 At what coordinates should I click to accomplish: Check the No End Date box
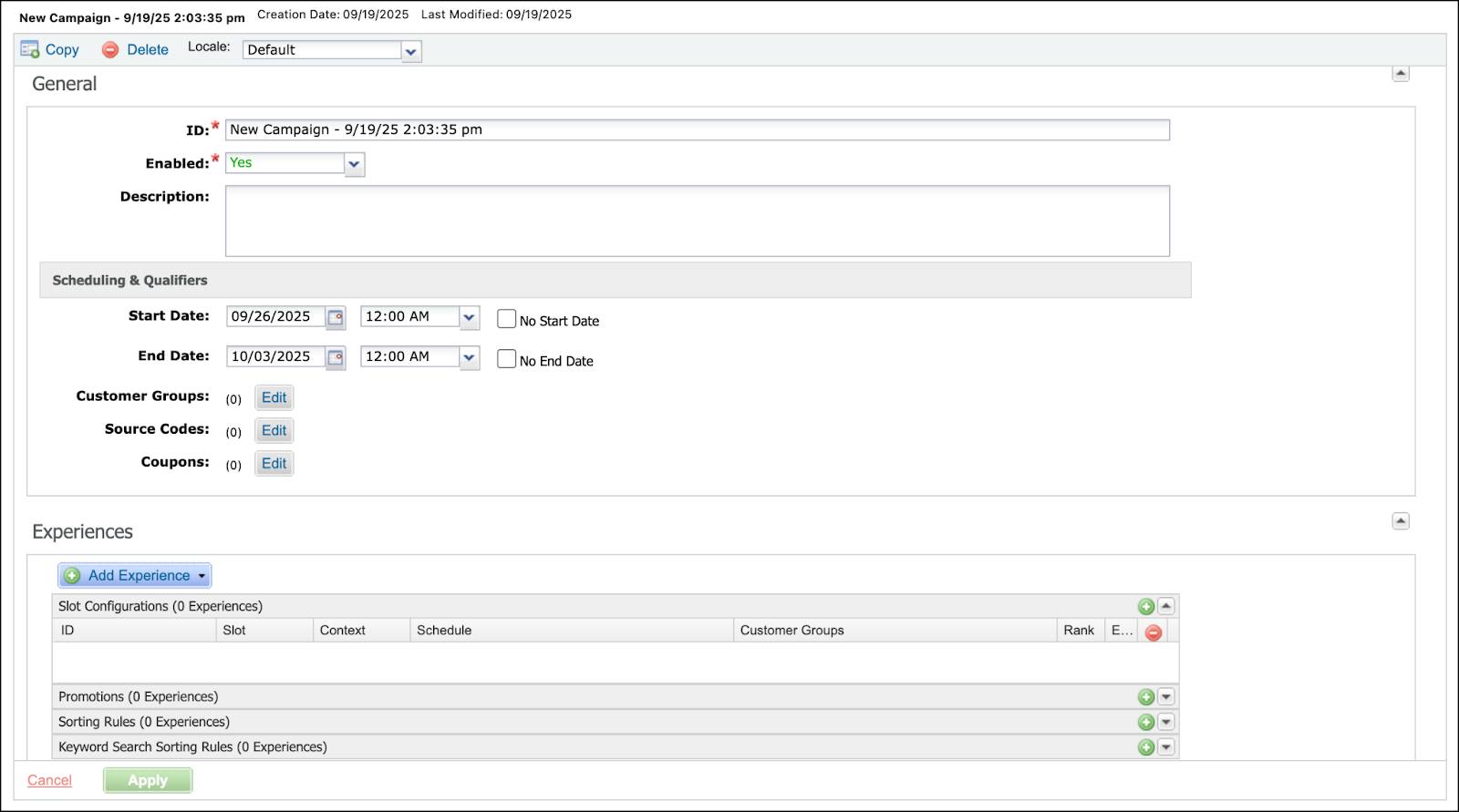pyautogui.click(x=506, y=359)
